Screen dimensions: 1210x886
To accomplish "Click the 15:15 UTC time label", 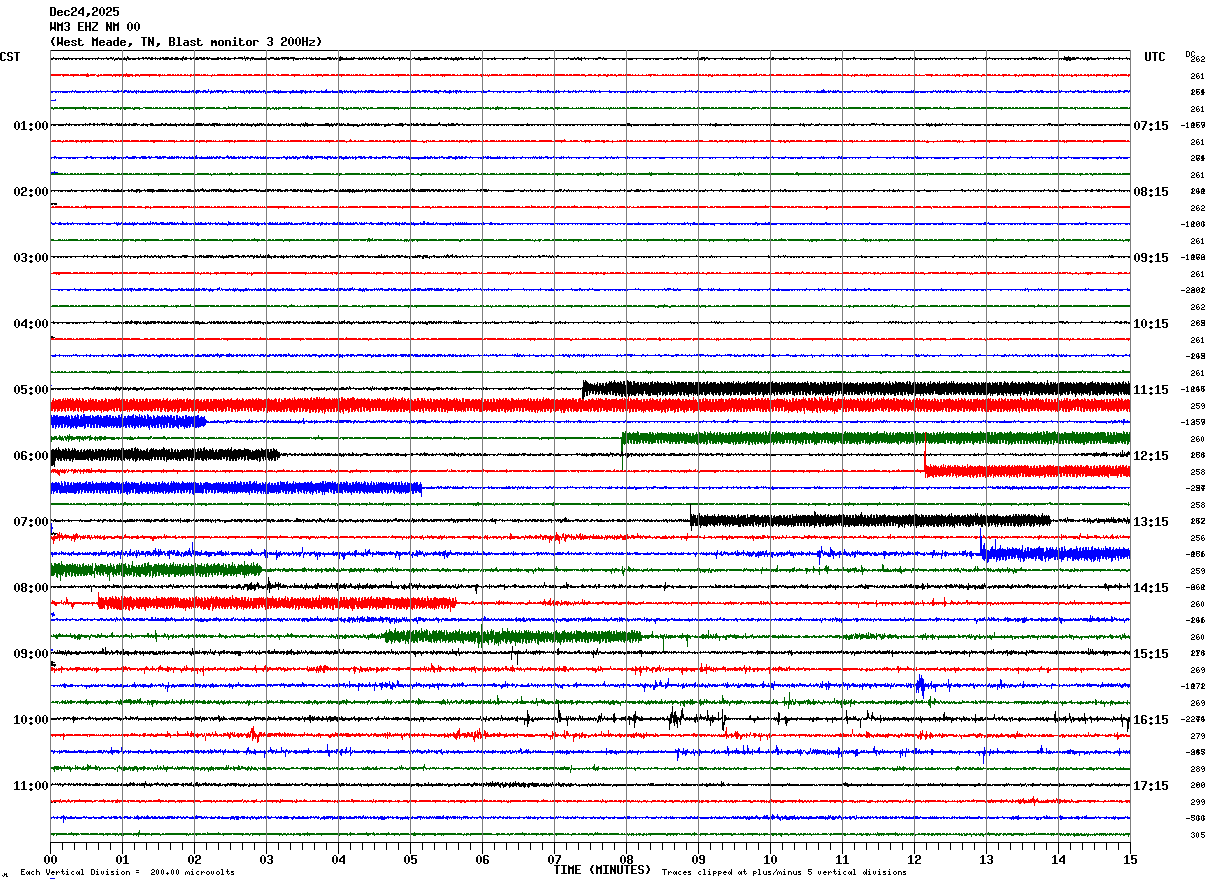I will [1151, 654].
